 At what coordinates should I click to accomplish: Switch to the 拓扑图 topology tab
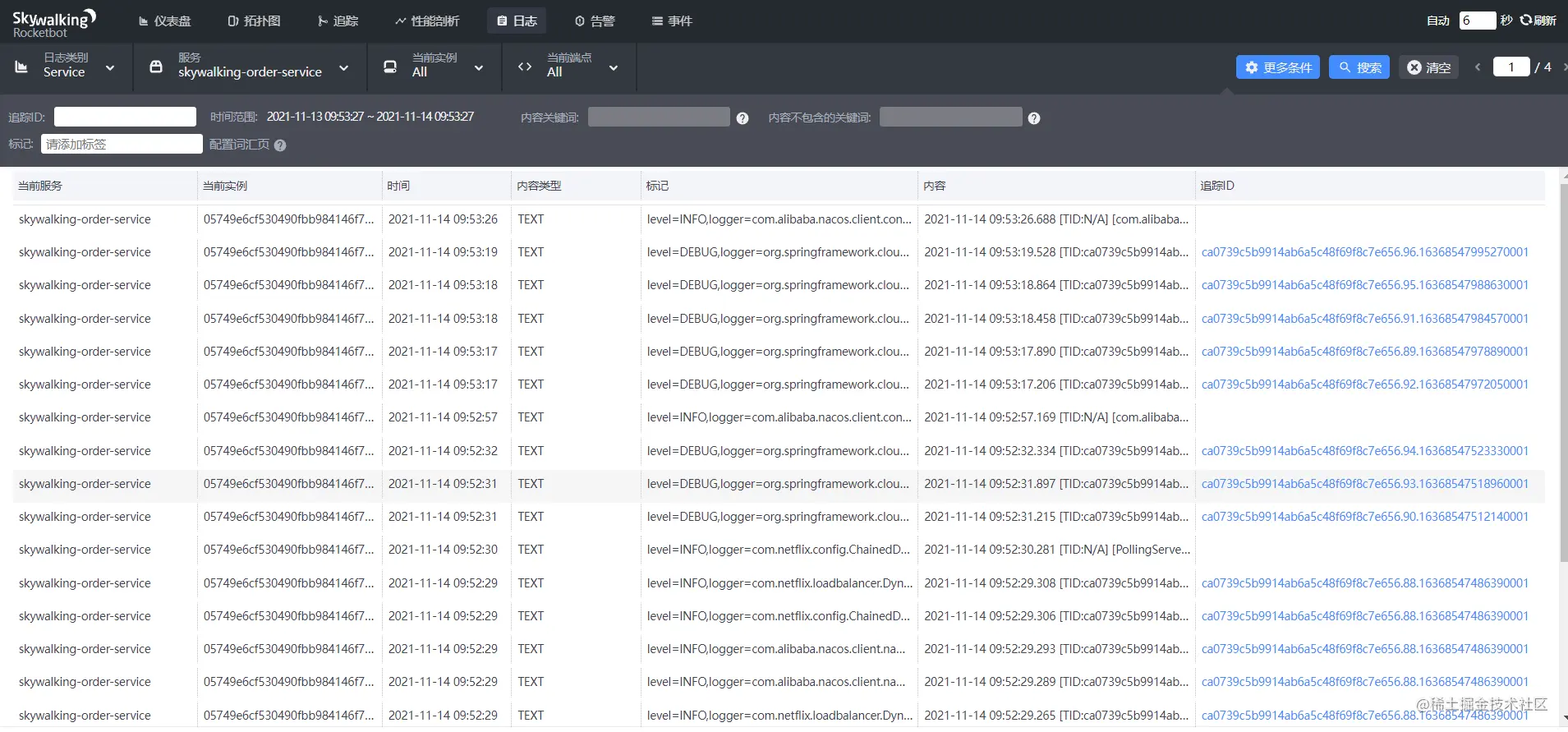pyautogui.click(x=254, y=21)
